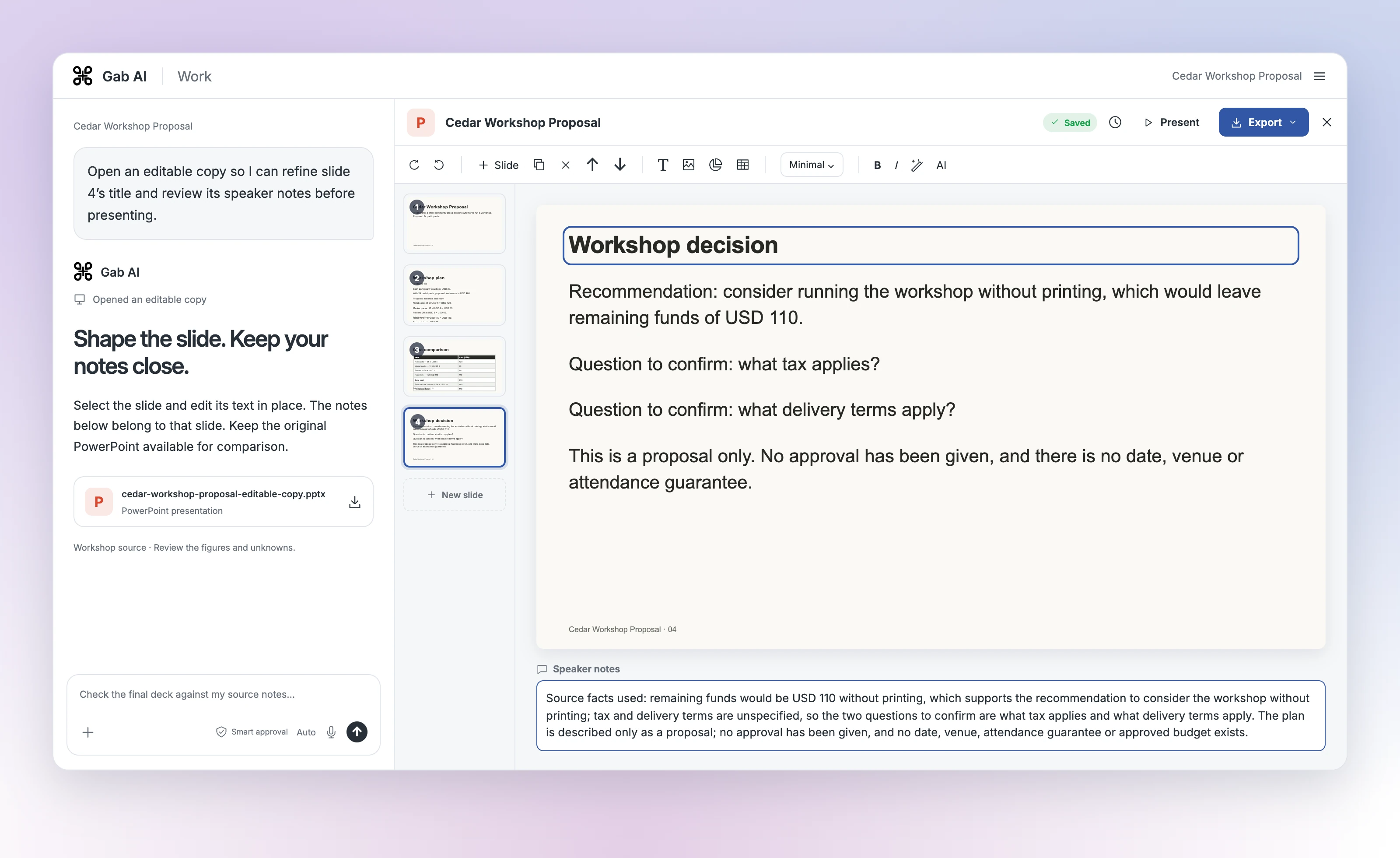Screen dimensions: 1400x858
Task: Click the redo icon in the editor toolbar
Action: pyautogui.click(x=414, y=165)
